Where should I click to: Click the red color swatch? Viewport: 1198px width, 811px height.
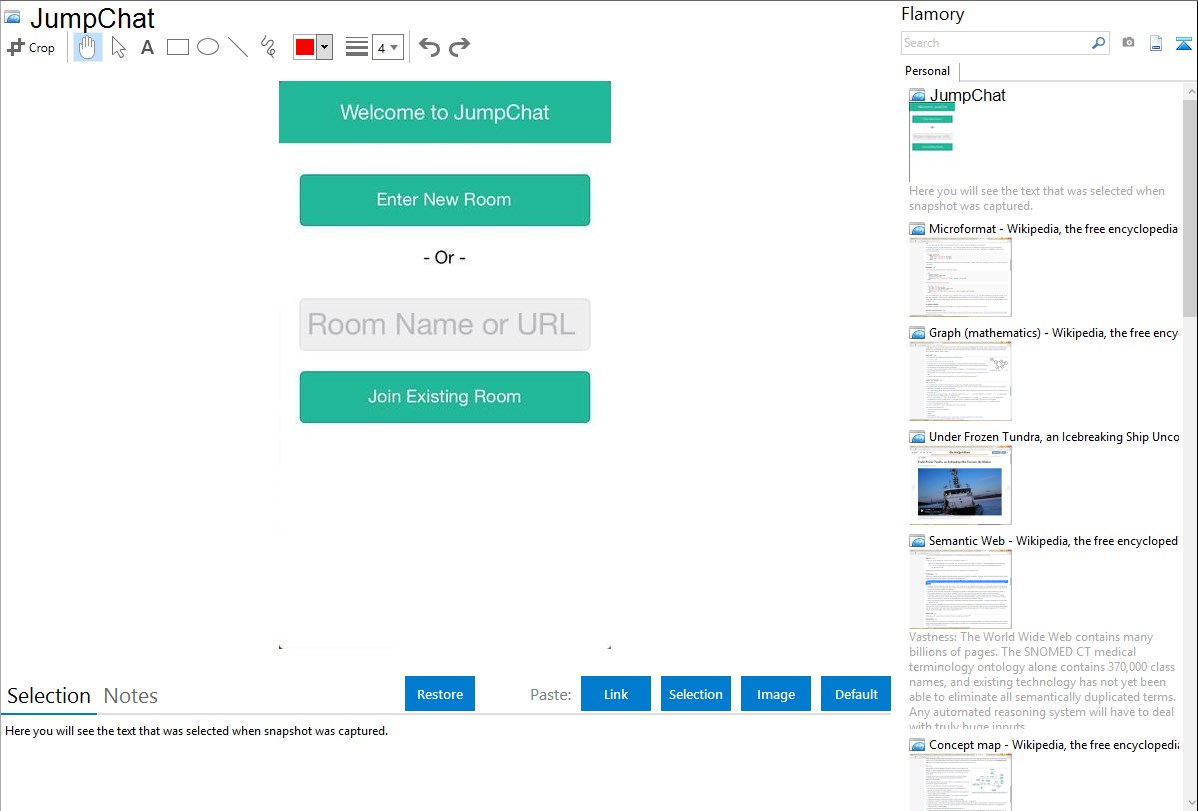tap(305, 47)
